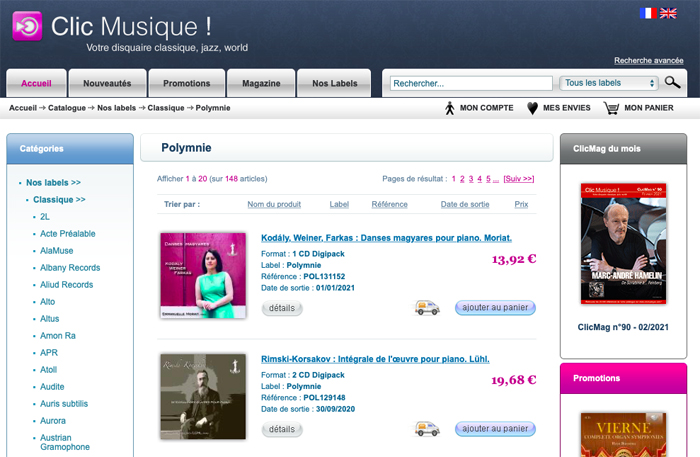The height and width of the screenshot is (457, 700).
Task: Open the ClicMag n°90 magazine cover
Action: 623,243
